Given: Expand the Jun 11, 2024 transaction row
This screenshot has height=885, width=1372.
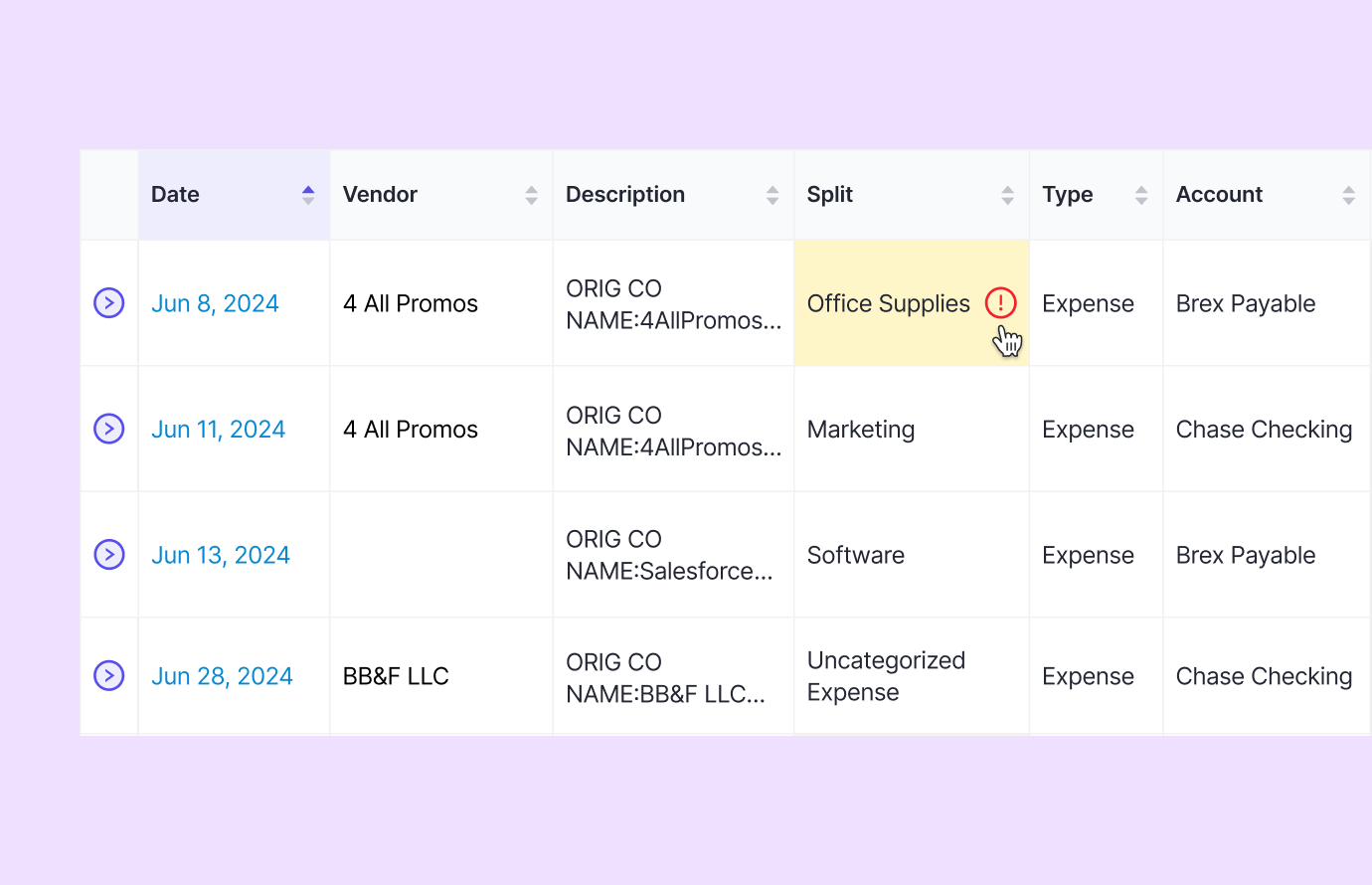Looking at the screenshot, I should point(109,429).
